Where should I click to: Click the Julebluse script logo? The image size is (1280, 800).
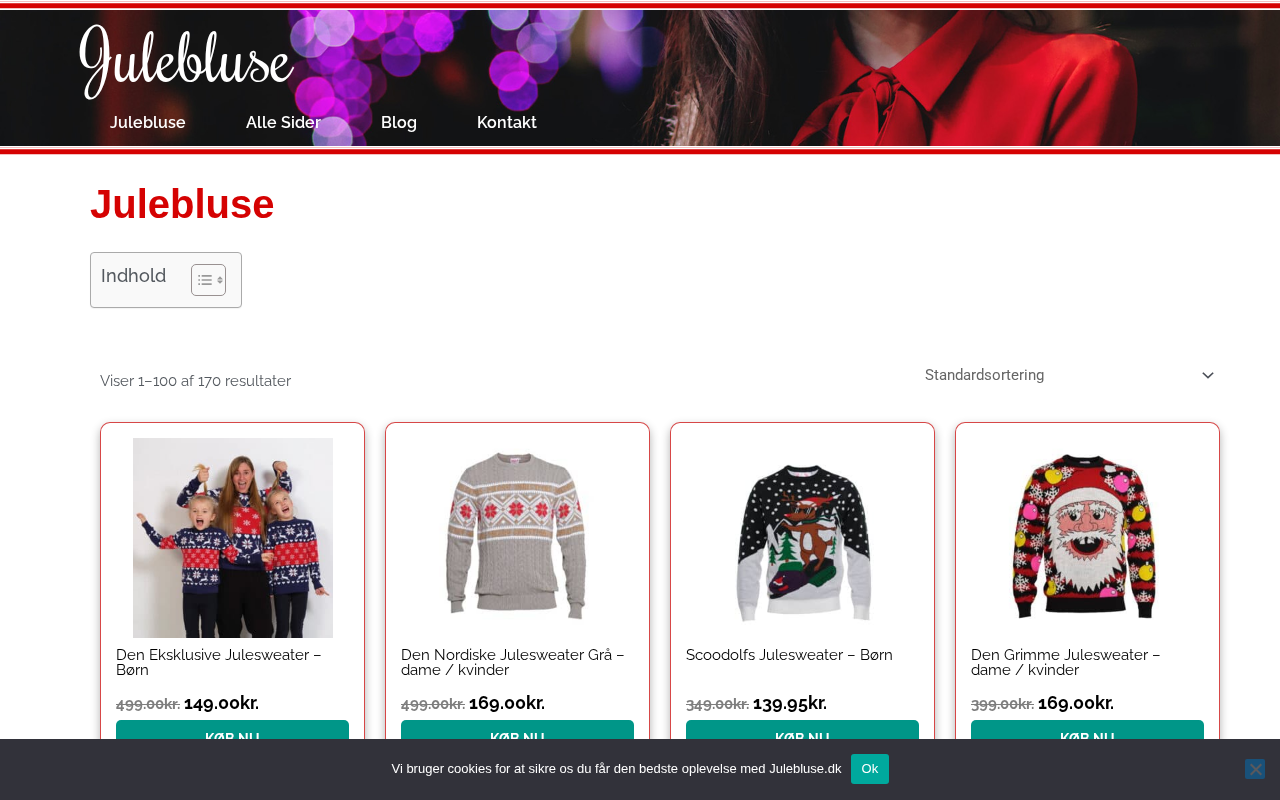click(x=187, y=62)
